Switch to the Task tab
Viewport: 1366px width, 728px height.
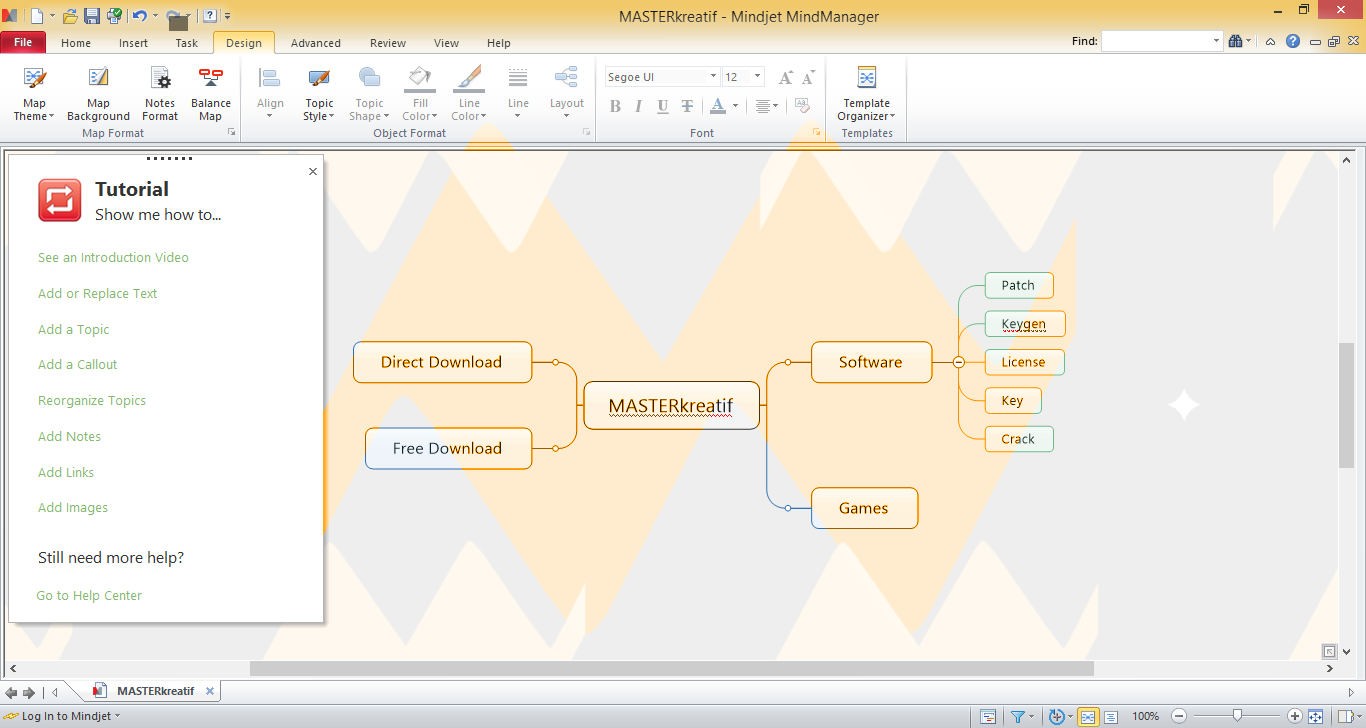187,43
